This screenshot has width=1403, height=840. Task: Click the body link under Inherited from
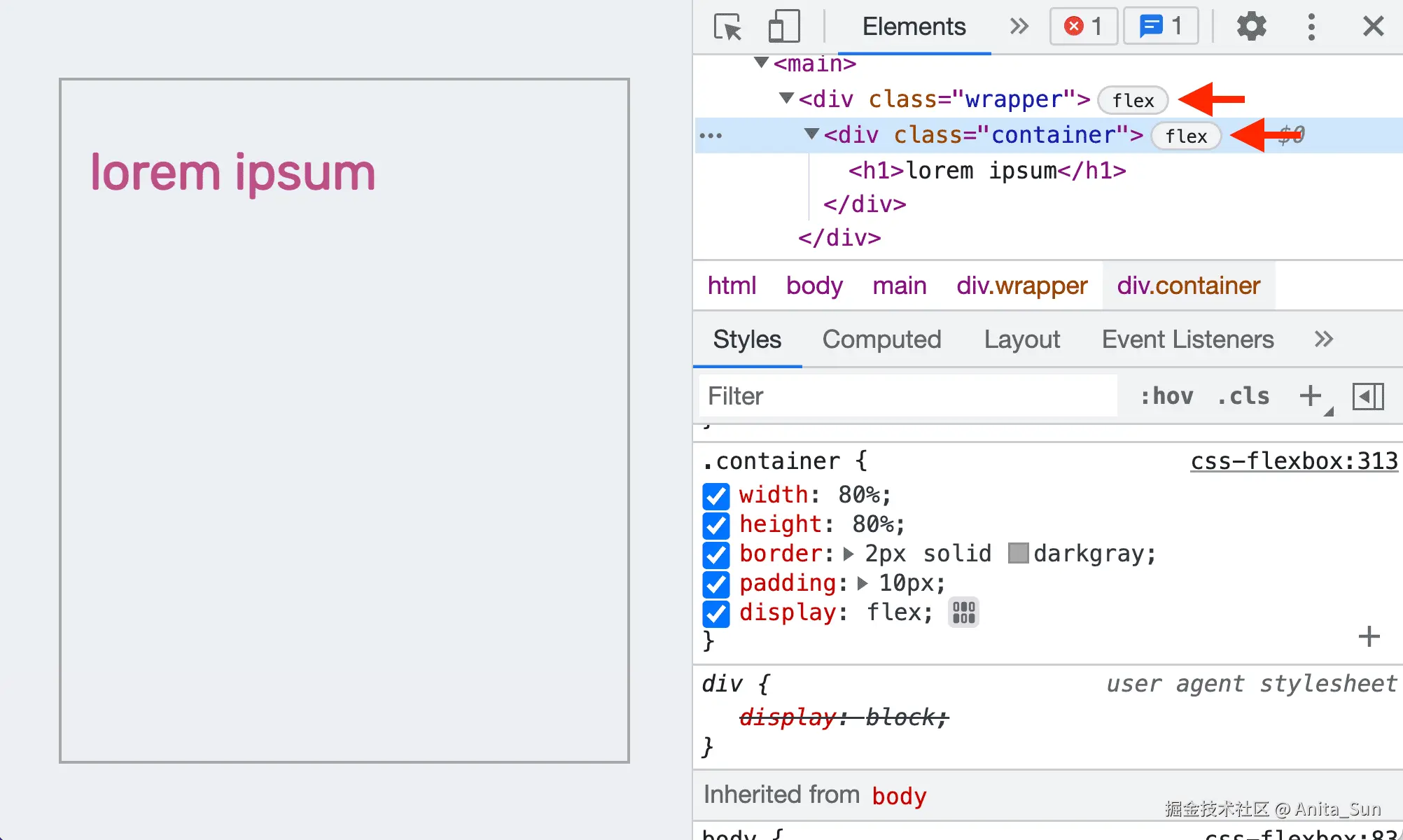(x=899, y=796)
